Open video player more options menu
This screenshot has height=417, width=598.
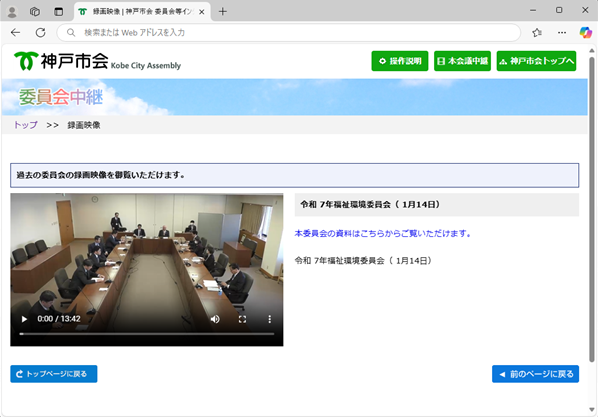coord(270,319)
